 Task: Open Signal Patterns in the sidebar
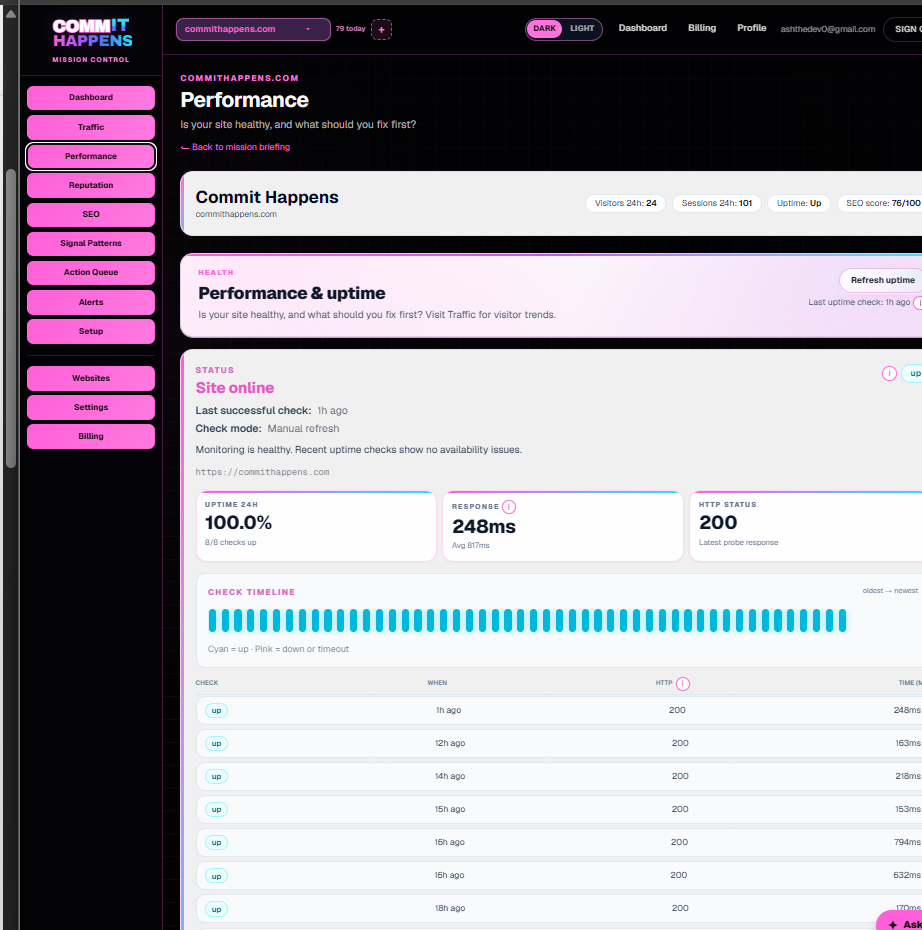coord(91,243)
